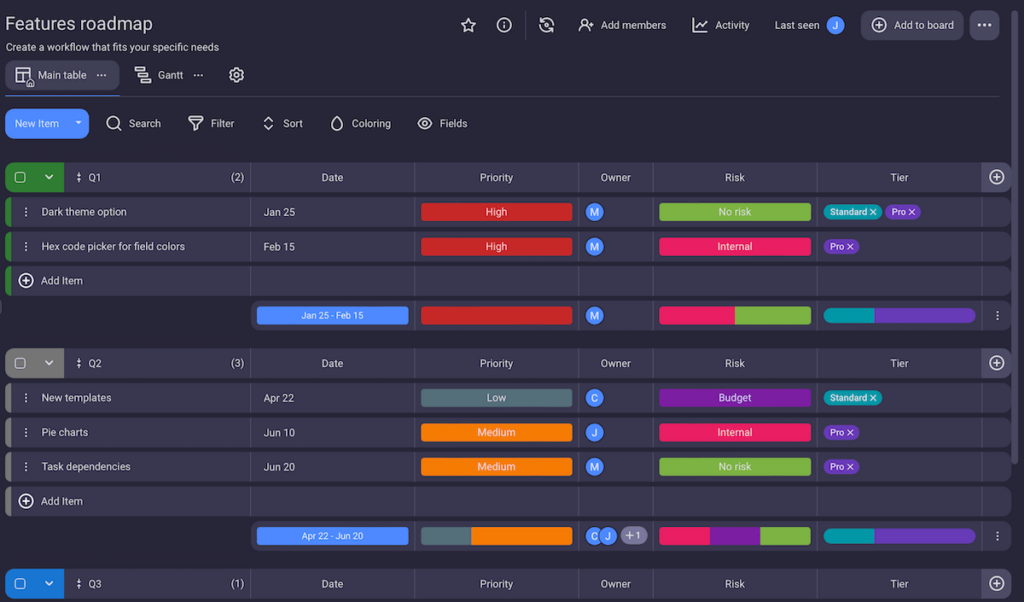Open row options for Dark theme option
The width and height of the screenshot is (1024, 602).
(x=25, y=211)
